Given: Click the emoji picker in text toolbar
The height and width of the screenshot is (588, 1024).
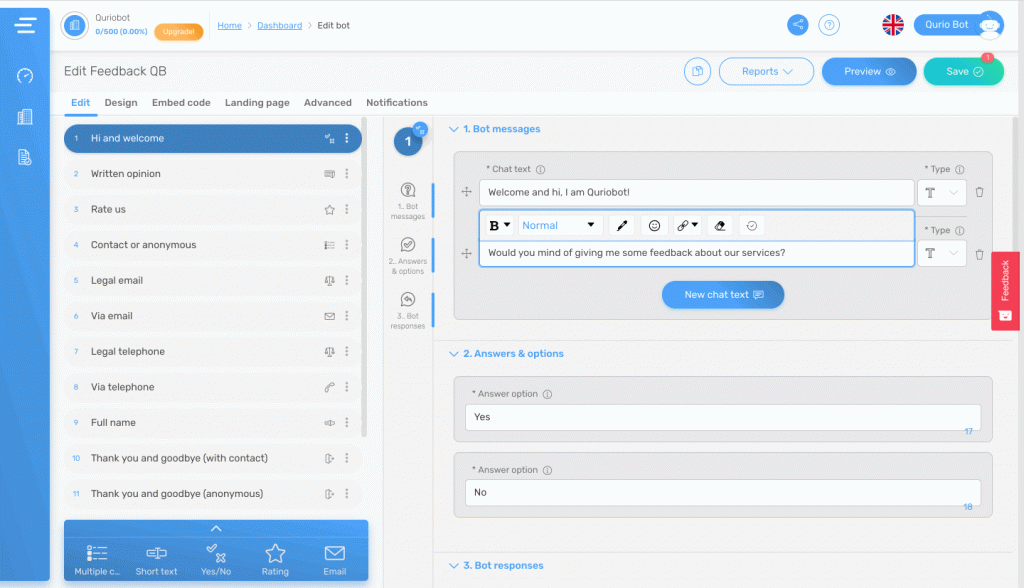Looking at the screenshot, I should [654, 226].
